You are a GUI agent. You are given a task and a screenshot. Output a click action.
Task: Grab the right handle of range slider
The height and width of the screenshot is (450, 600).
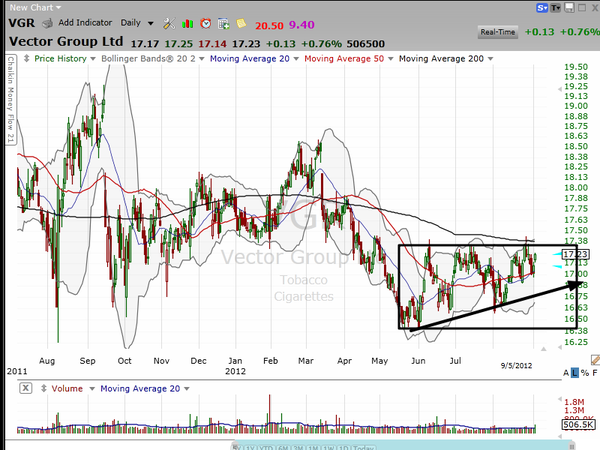point(572,445)
